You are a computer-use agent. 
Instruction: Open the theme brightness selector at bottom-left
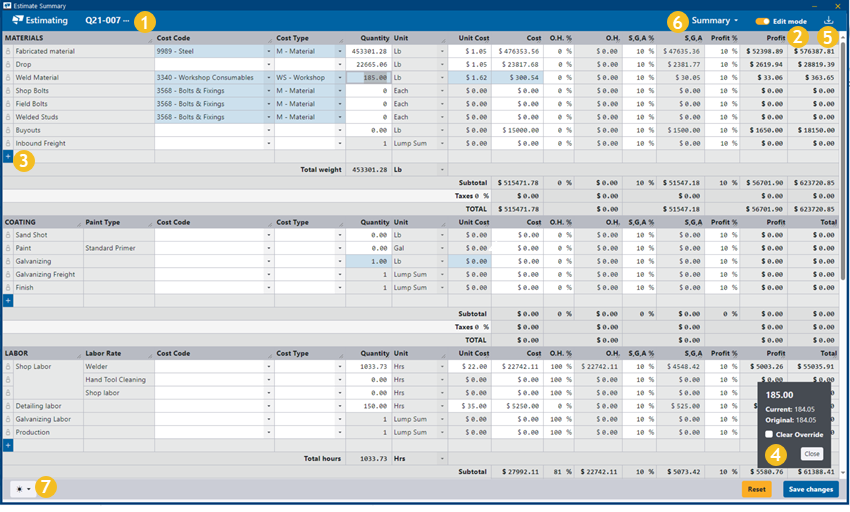[x=20, y=489]
